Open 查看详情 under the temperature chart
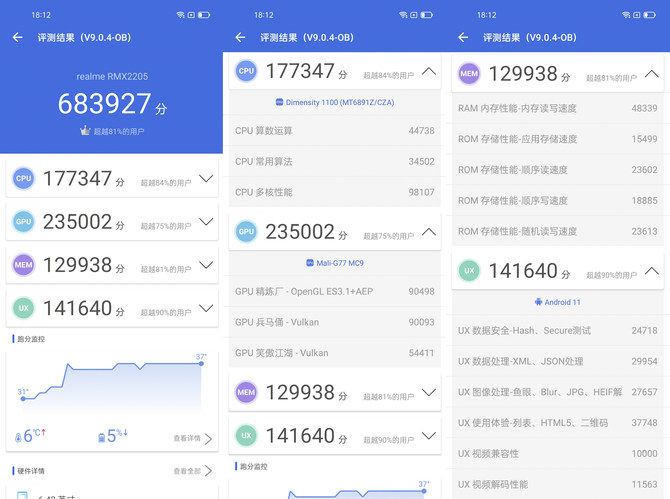This screenshot has height=499, width=670. (193, 438)
